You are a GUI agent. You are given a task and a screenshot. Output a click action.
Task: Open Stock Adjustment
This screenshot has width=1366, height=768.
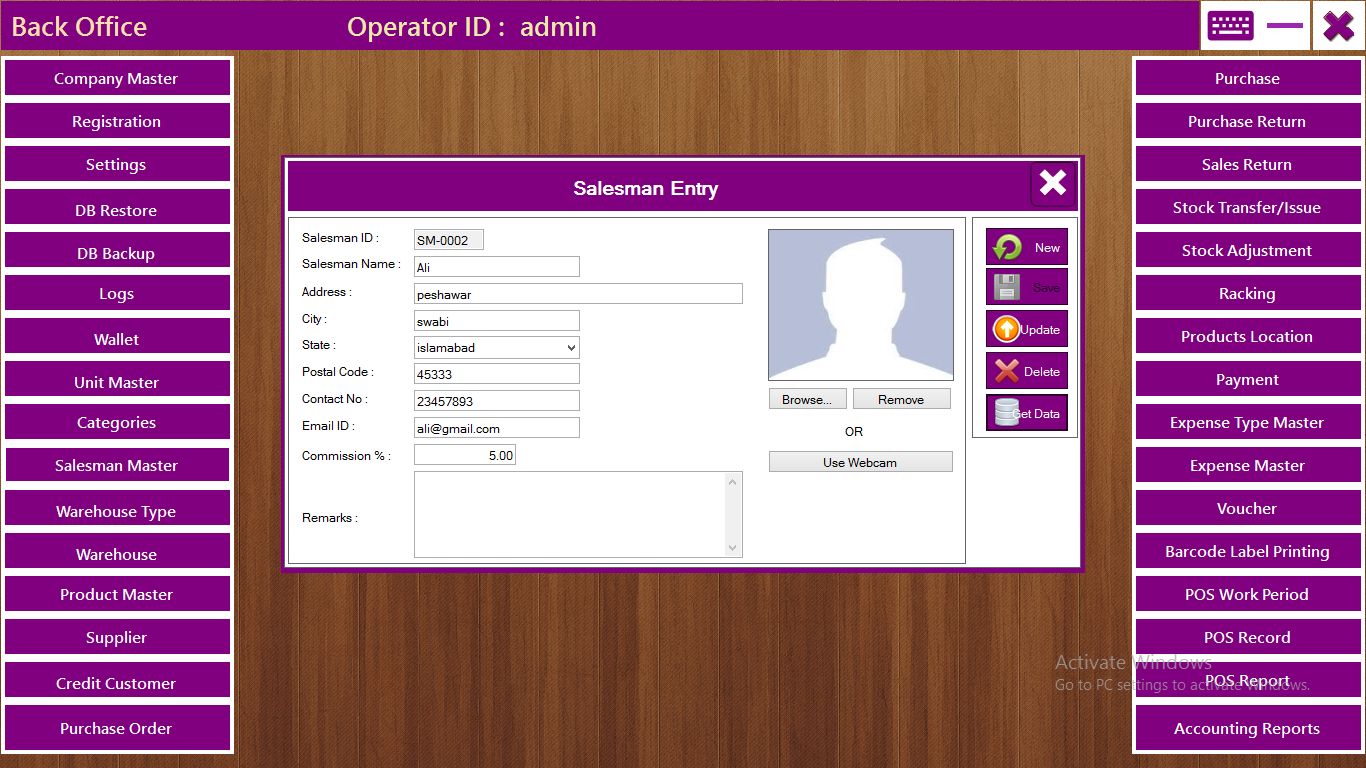point(1247,250)
